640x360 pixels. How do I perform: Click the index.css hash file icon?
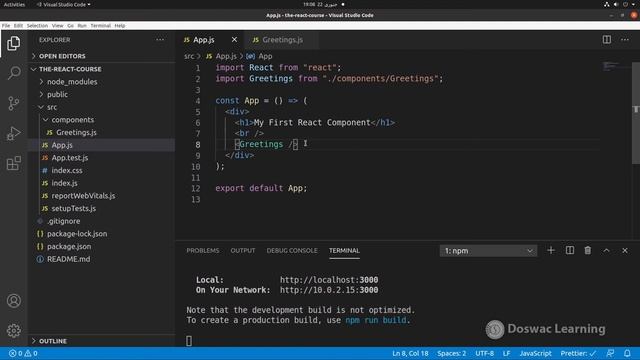coord(45,171)
